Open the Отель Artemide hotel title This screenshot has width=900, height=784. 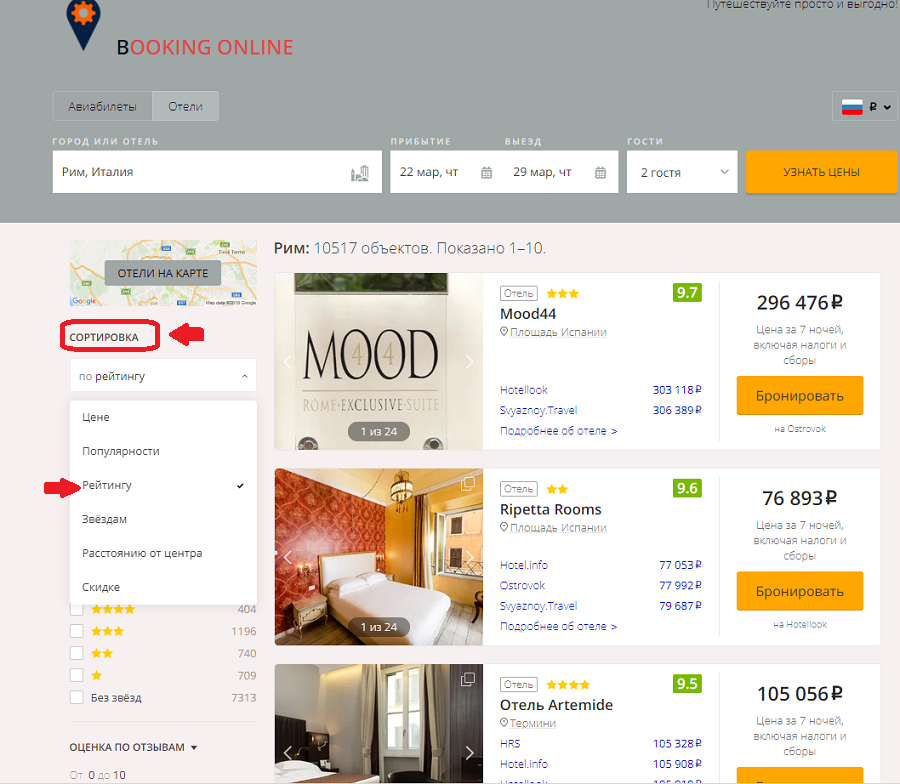coord(556,705)
